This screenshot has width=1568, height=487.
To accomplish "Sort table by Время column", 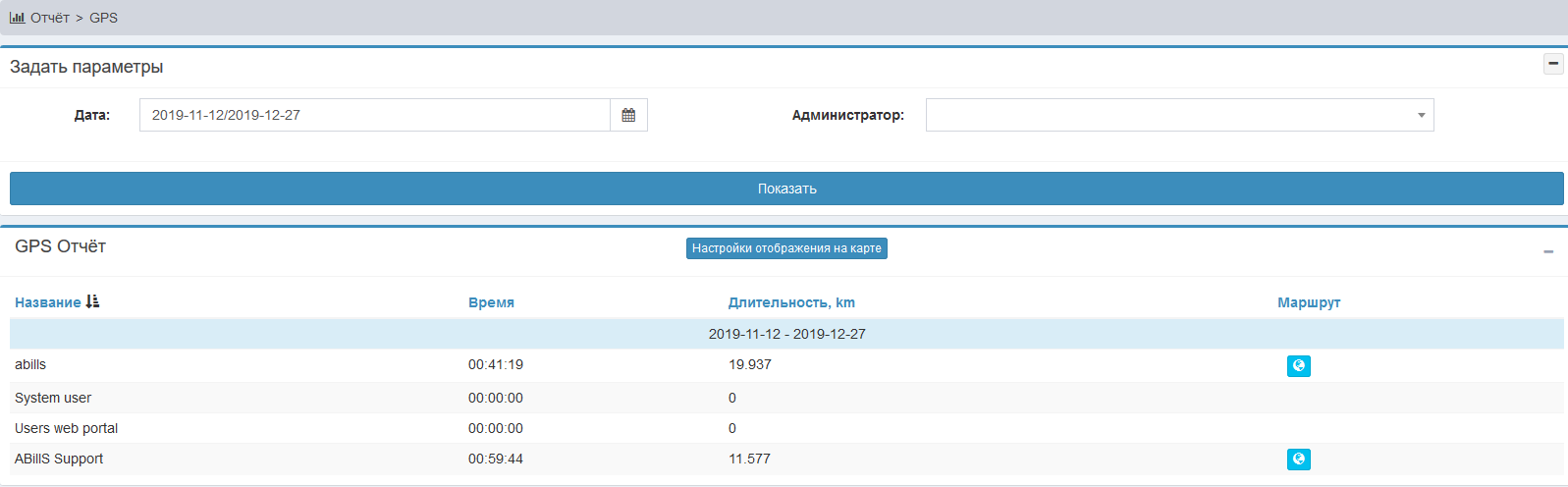I will 491,302.
